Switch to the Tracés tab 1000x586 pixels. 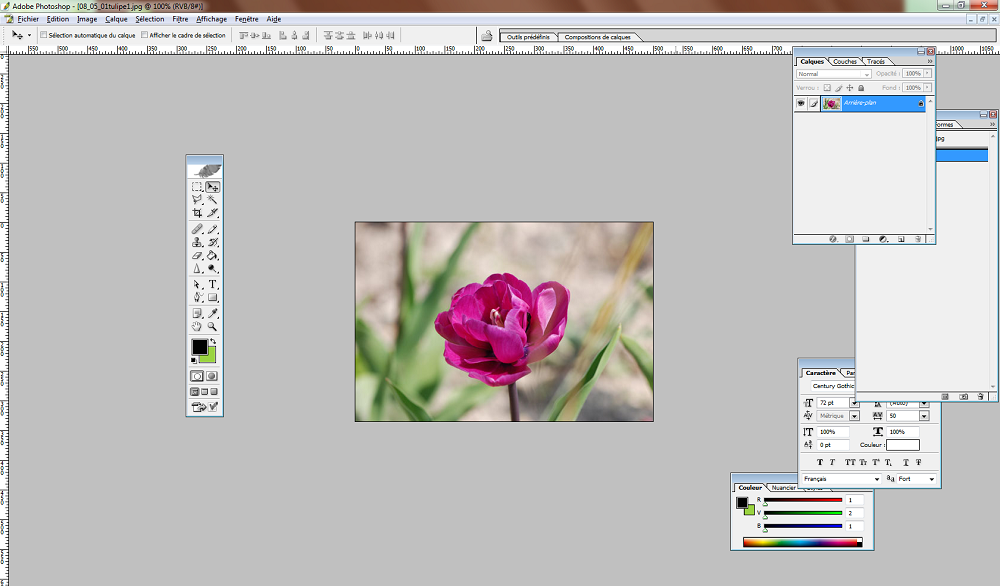(x=876, y=62)
